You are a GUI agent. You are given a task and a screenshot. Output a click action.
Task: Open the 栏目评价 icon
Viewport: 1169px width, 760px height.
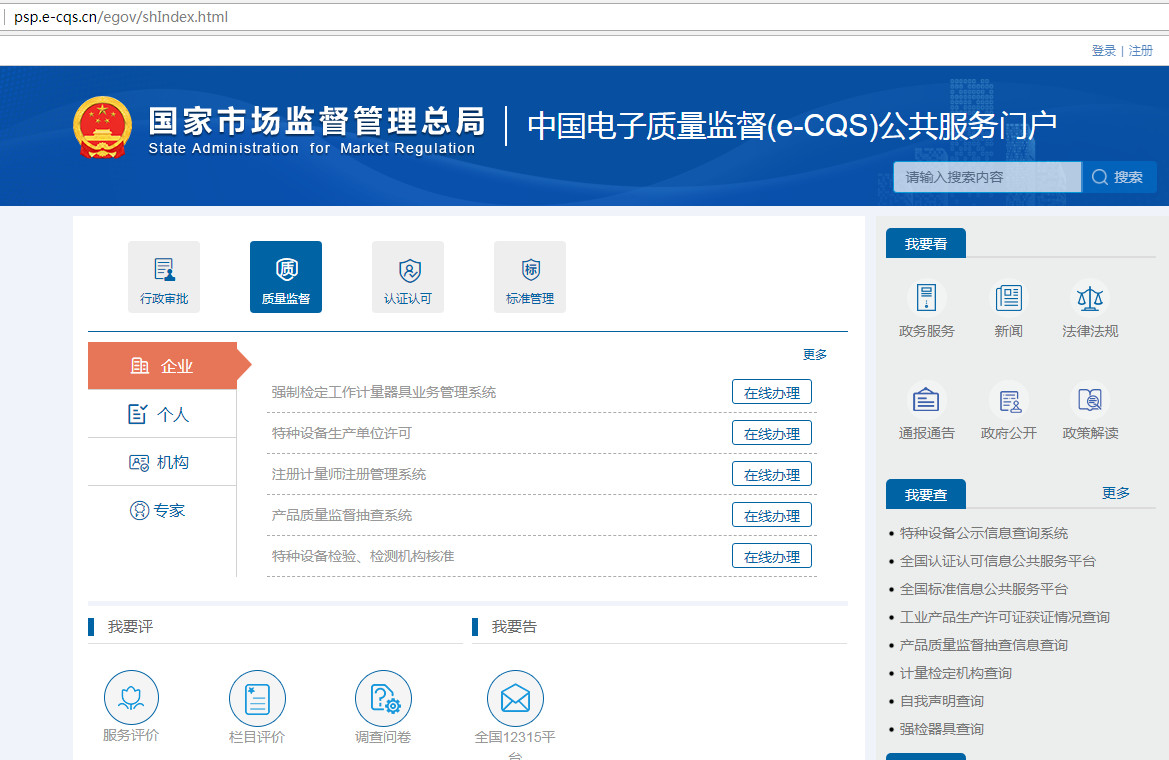[x=257, y=698]
